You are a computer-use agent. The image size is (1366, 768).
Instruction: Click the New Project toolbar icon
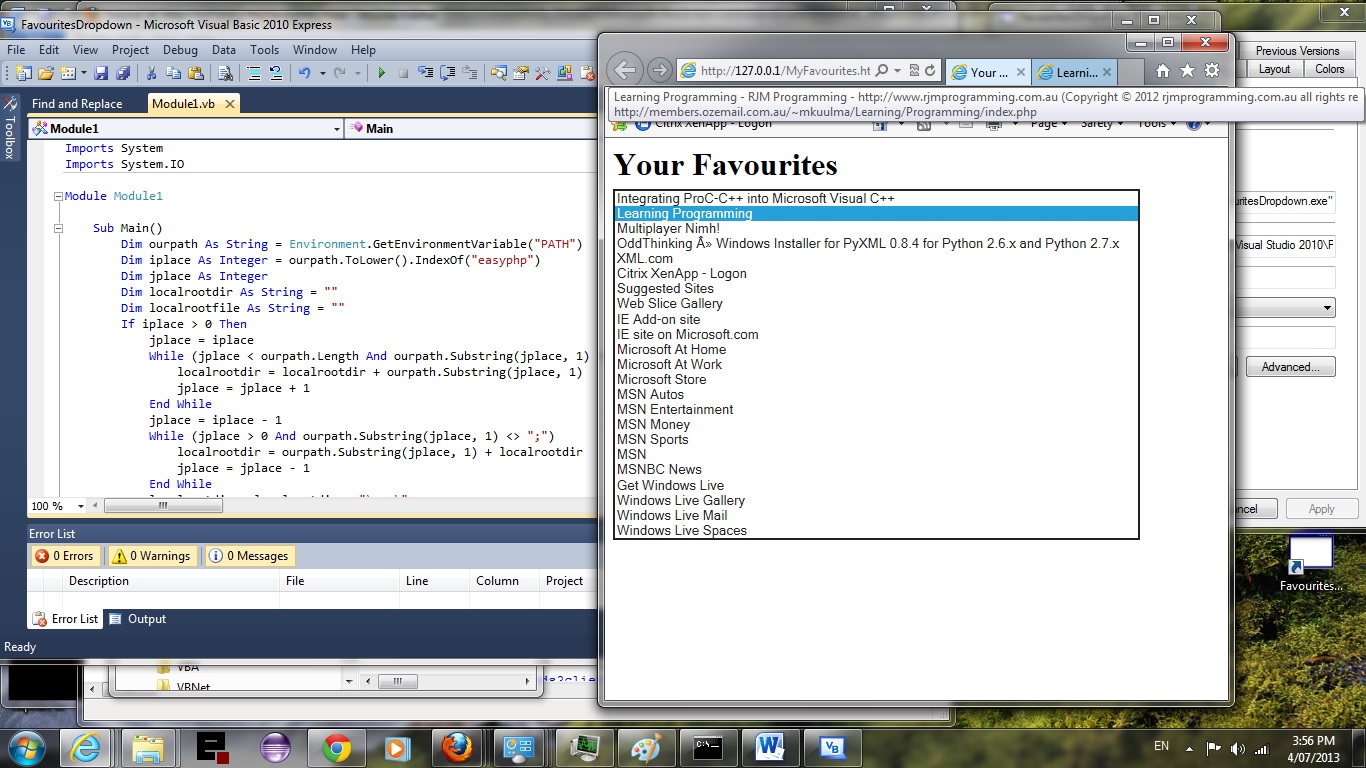(x=22, y=73)
